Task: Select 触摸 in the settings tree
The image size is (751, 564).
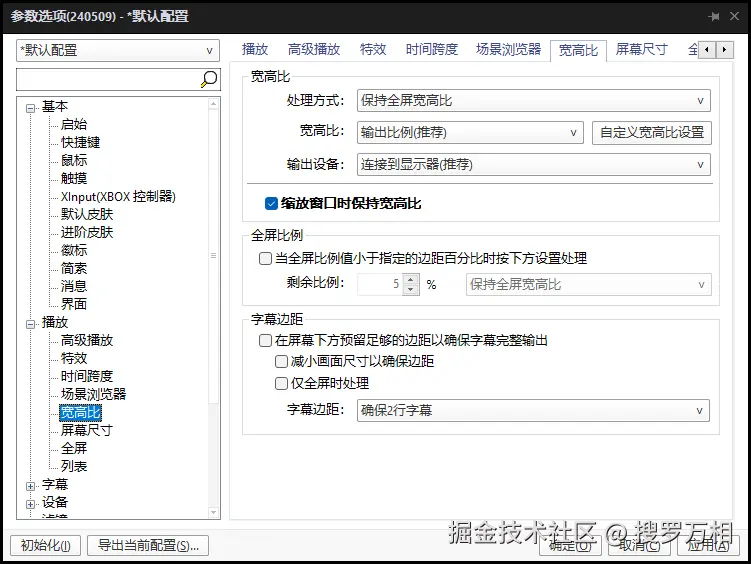Action: click(x=74, y=178)
